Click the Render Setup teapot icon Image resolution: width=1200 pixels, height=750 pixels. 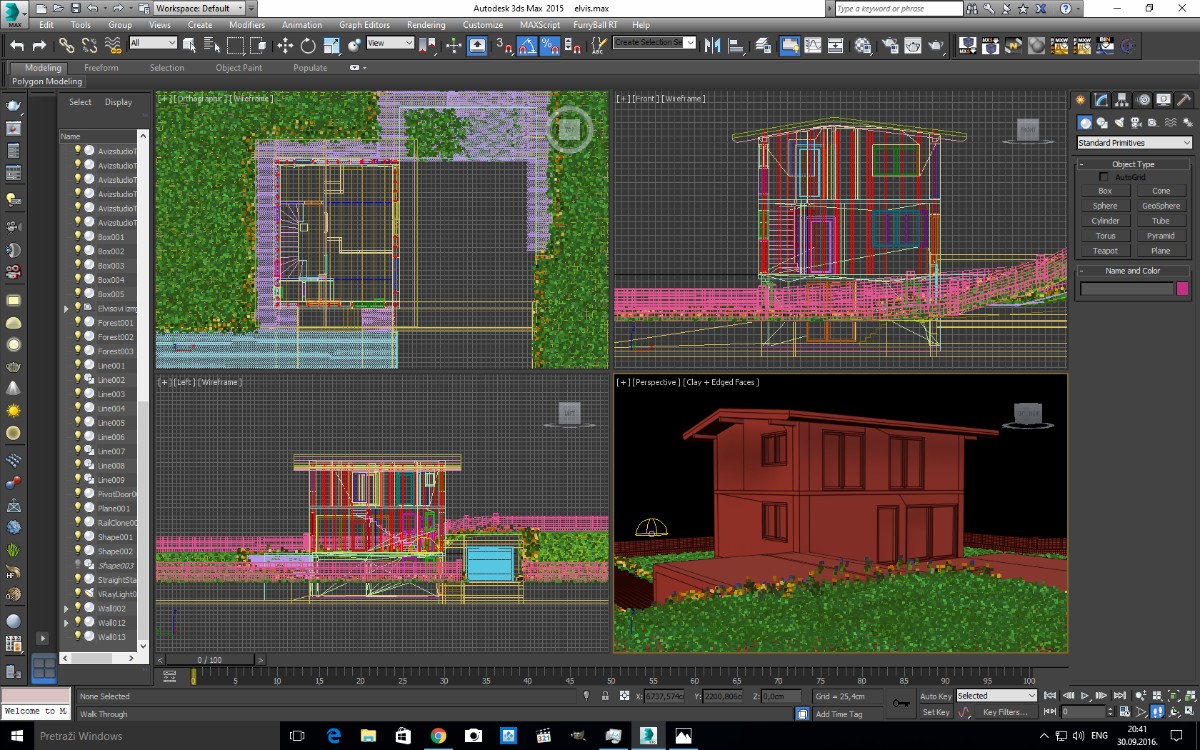[x=888, y=46]
